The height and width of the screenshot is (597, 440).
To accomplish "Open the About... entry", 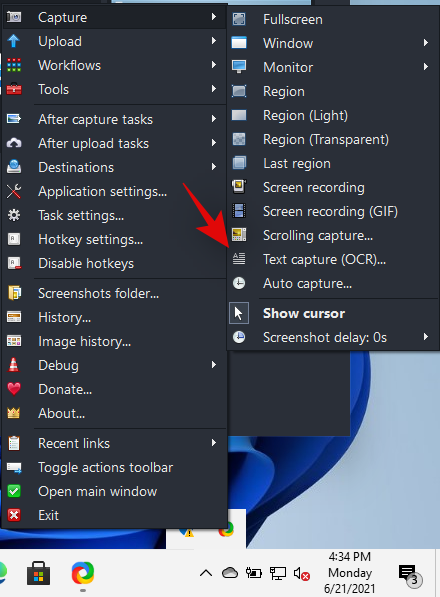I will (115, 413).
